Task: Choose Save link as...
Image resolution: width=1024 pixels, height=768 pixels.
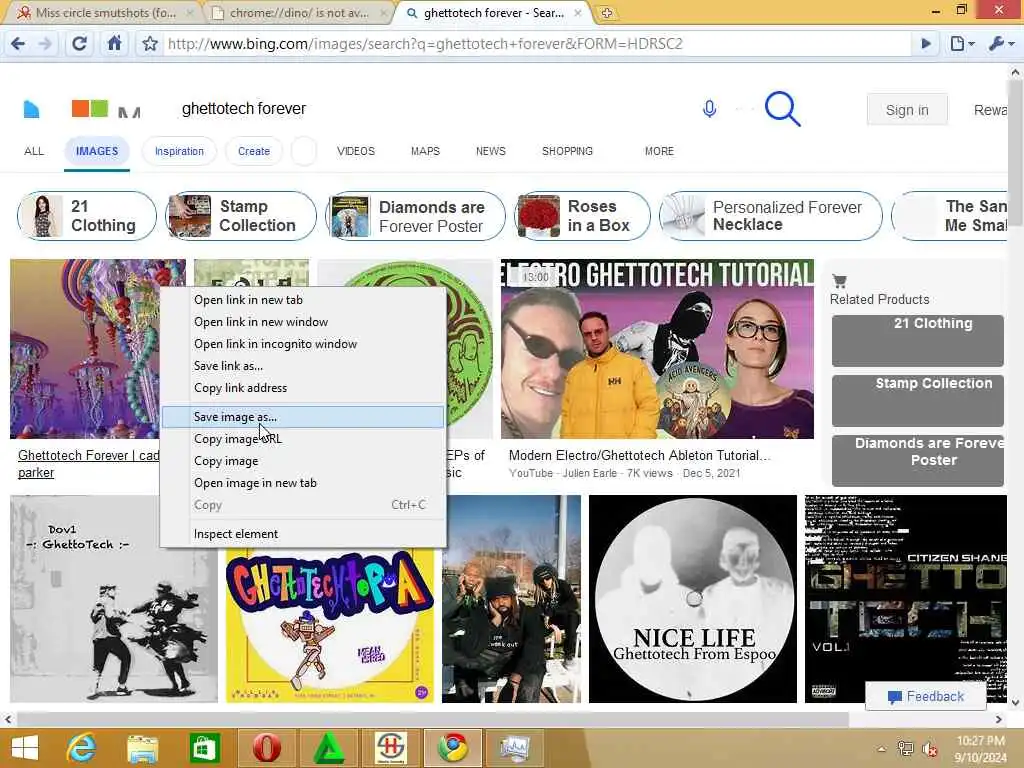Action: click(304, 366)
